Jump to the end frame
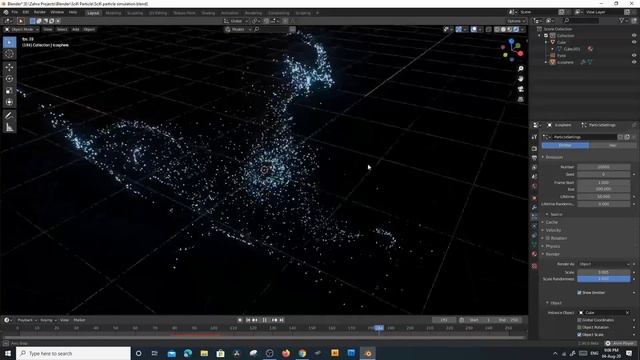 [x=282, y=320]
